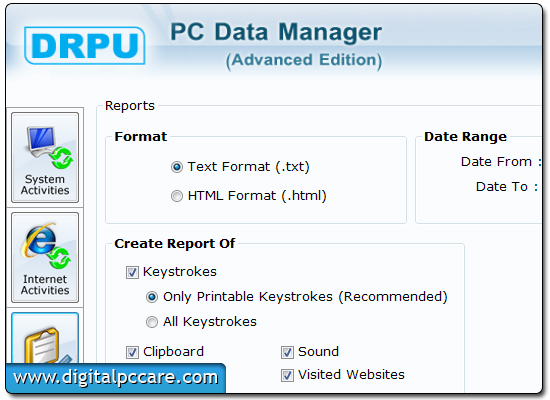Select the clipboard notepad sidebar icon
Viewport: 550px width, 400px height.
(45, 338)
